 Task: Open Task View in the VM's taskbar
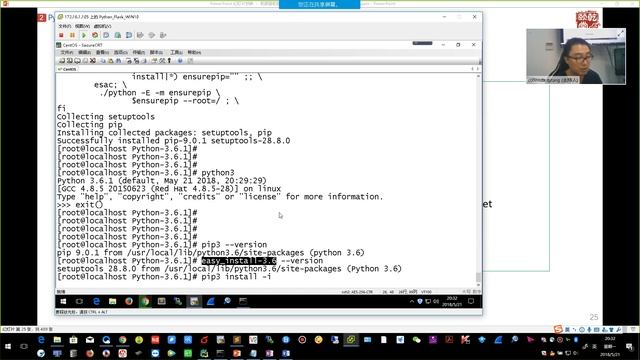coord(79,301)
